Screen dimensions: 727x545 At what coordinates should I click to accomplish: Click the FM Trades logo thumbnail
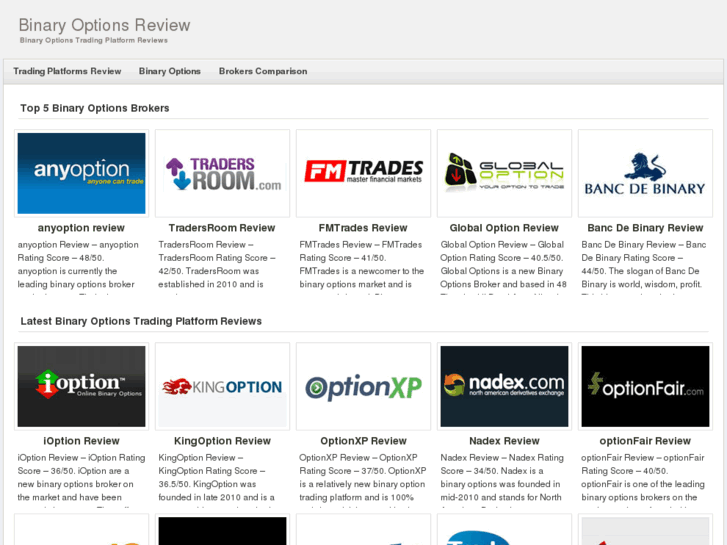pyautogui.click(x=364, y=173)
